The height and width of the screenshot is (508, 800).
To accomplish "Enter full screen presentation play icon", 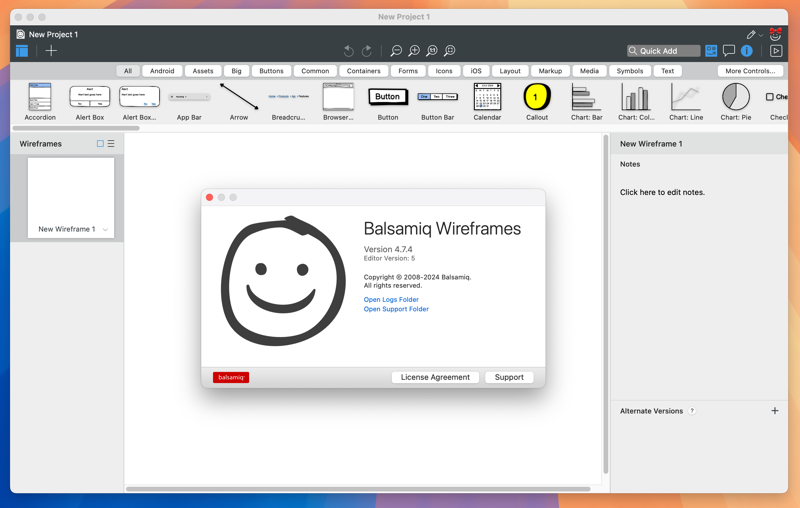I will [x=776, y=50].
